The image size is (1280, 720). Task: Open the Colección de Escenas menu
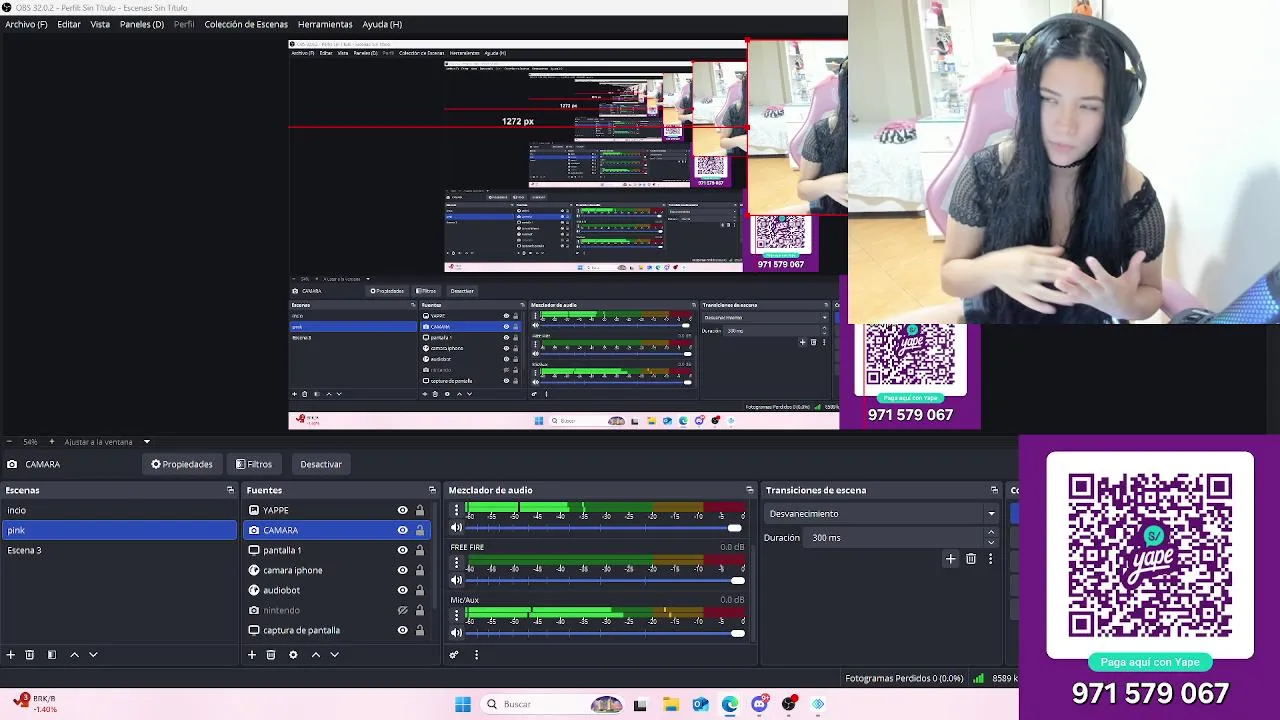point(246,24)
